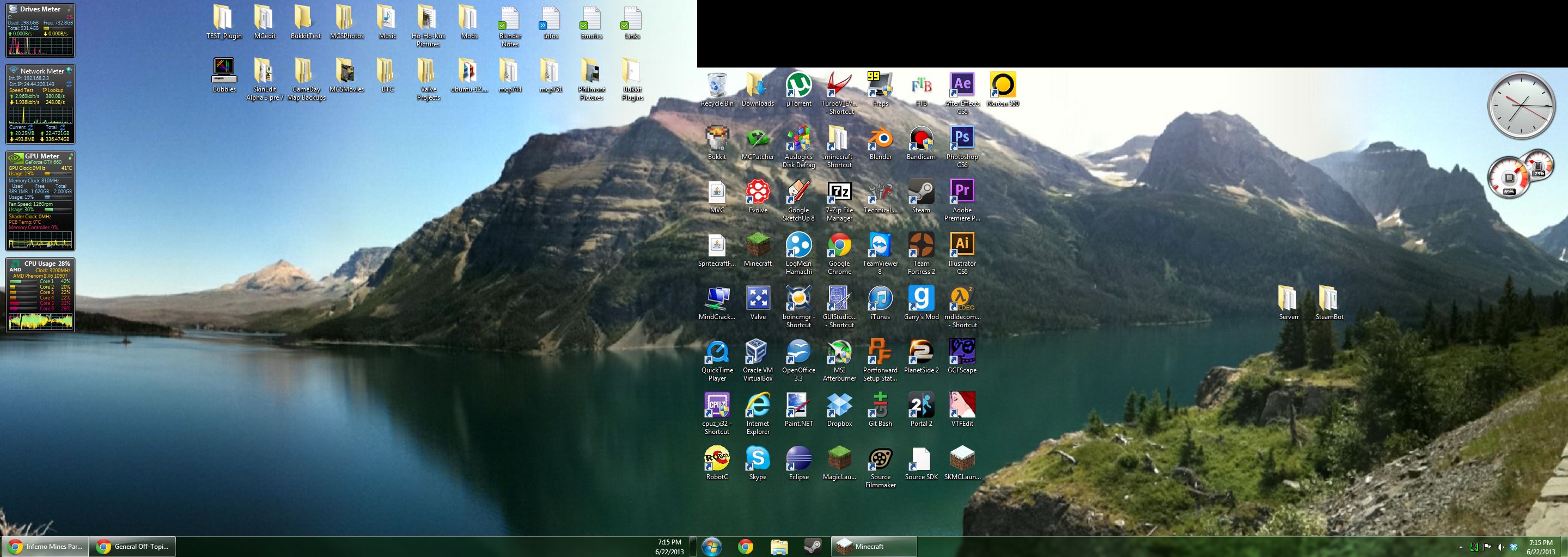
Task: Open Norton 360 icon
Action: click(1003, 89)
